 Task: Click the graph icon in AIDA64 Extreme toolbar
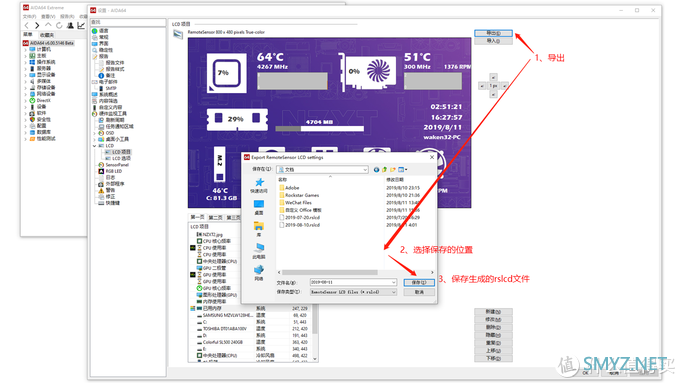pyautogui.click(x=81, y=26)
